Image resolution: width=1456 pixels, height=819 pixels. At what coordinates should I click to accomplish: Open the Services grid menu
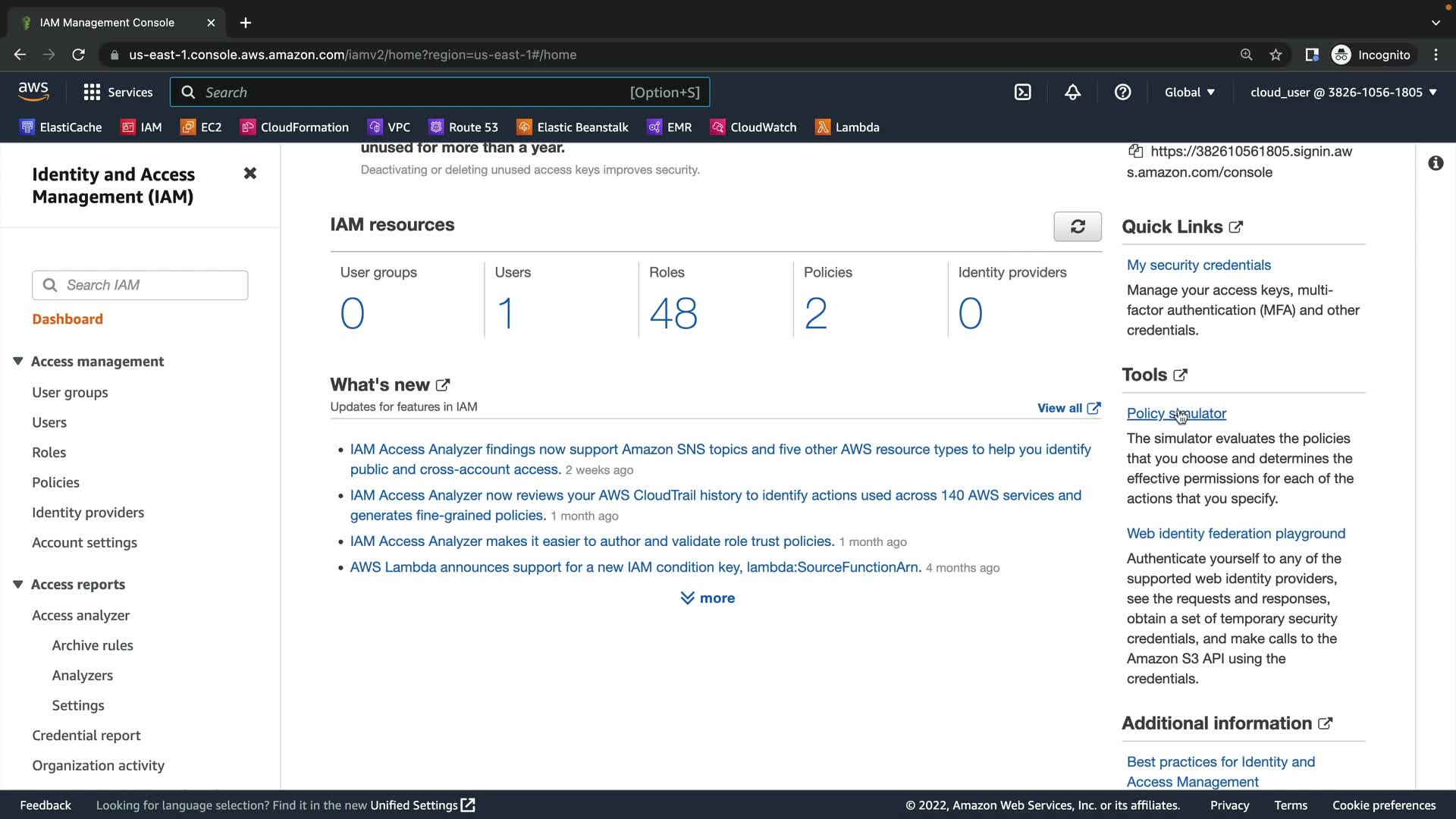click(118, 93)
